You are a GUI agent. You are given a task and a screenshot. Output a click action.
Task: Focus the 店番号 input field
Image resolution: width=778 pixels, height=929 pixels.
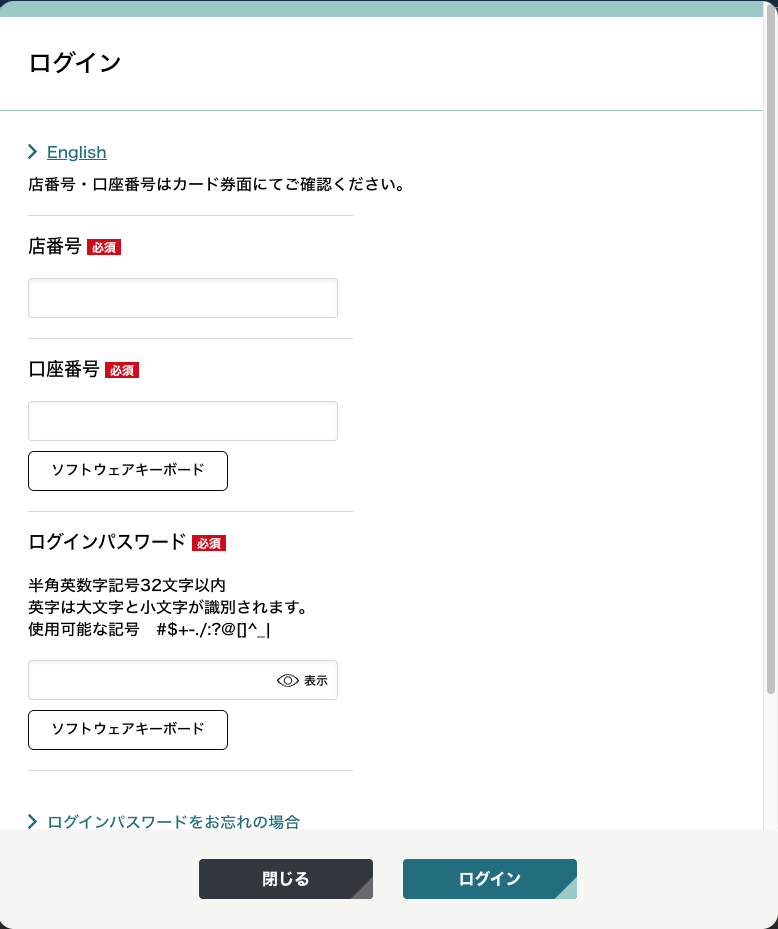[183, 298]
